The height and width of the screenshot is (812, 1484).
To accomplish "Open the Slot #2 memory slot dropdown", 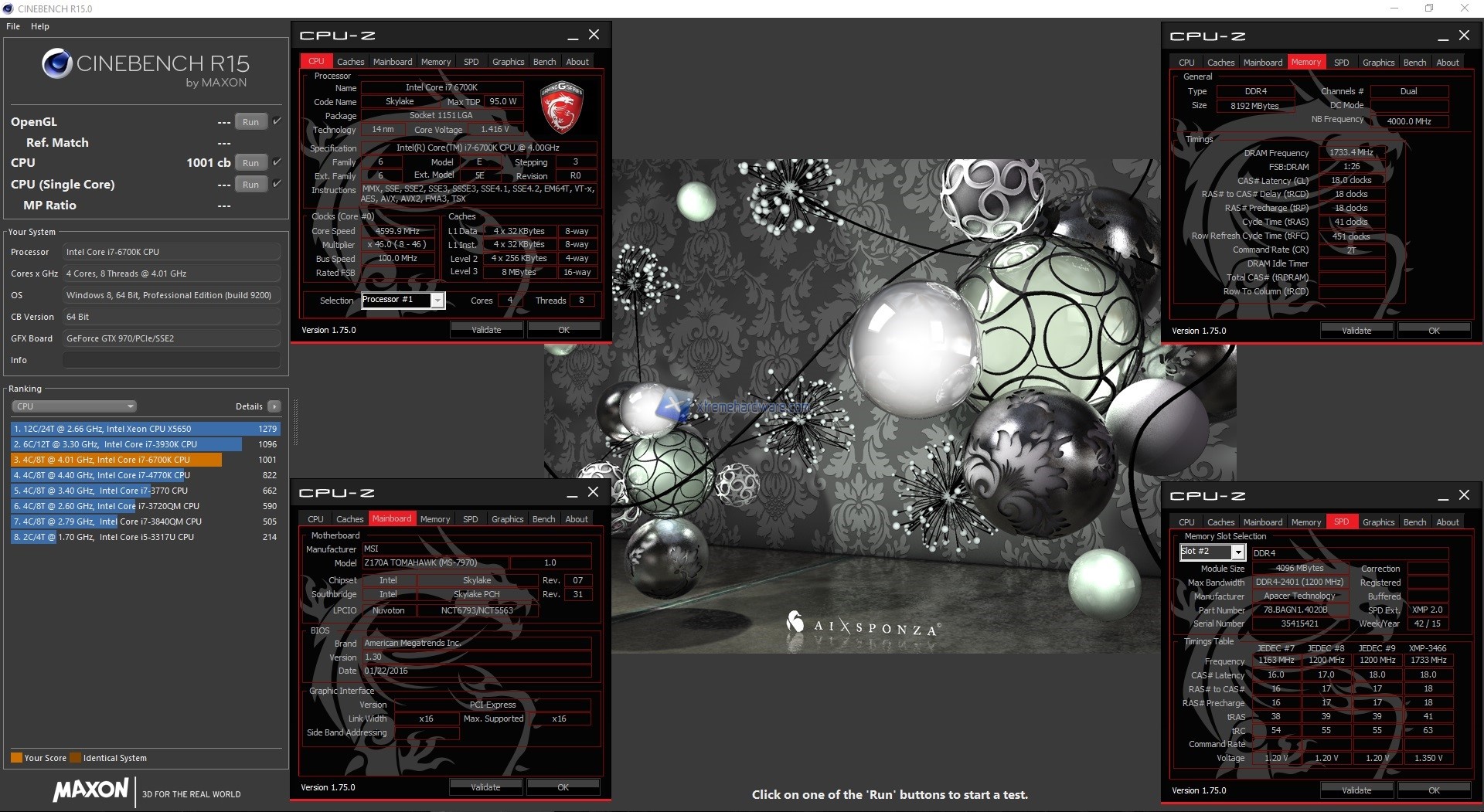I will pos(1239,552).
